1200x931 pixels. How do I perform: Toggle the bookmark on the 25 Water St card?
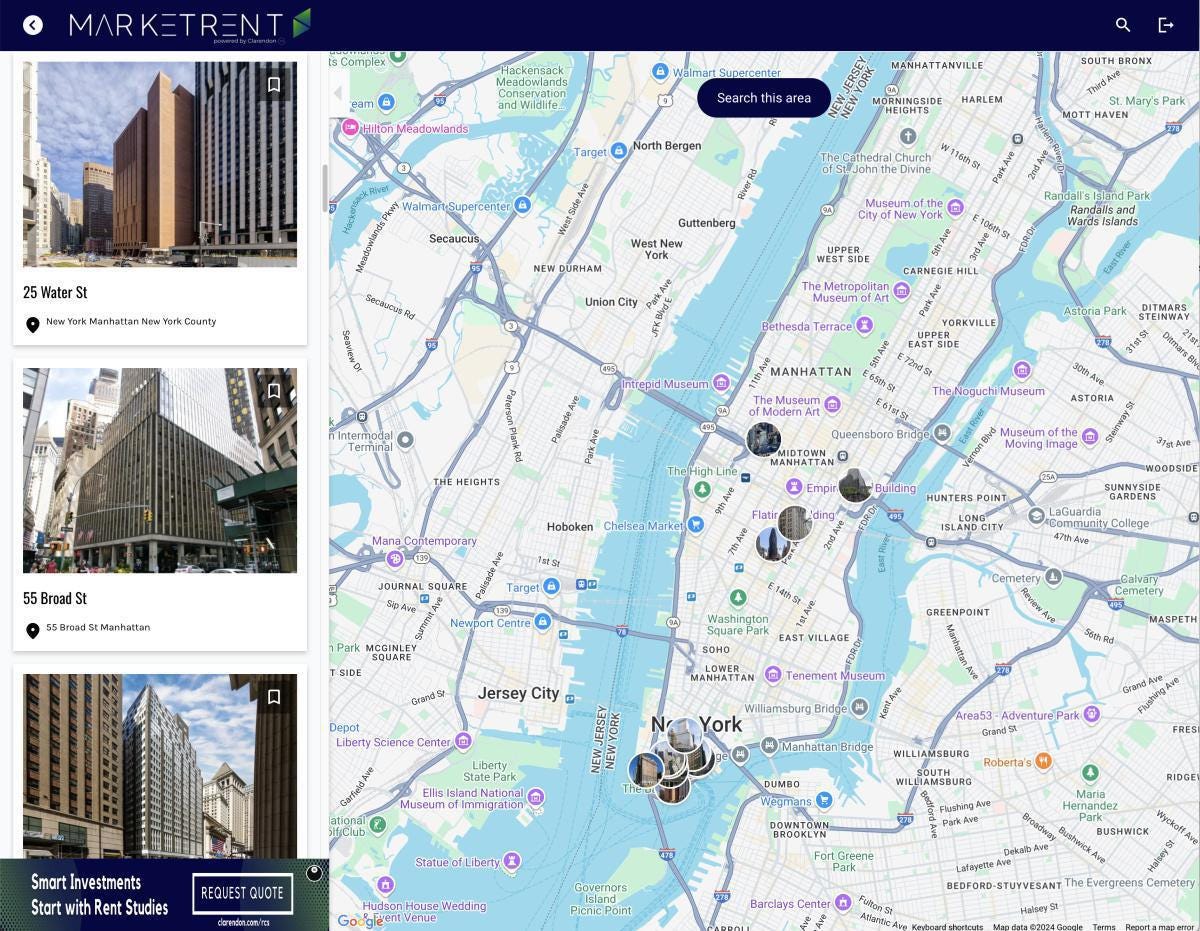point(274,84)
